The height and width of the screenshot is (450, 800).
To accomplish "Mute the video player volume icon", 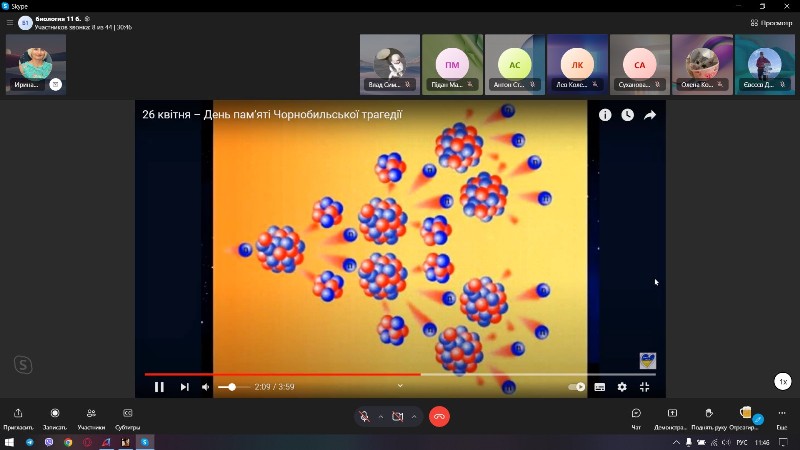I will tap(206, 387).
